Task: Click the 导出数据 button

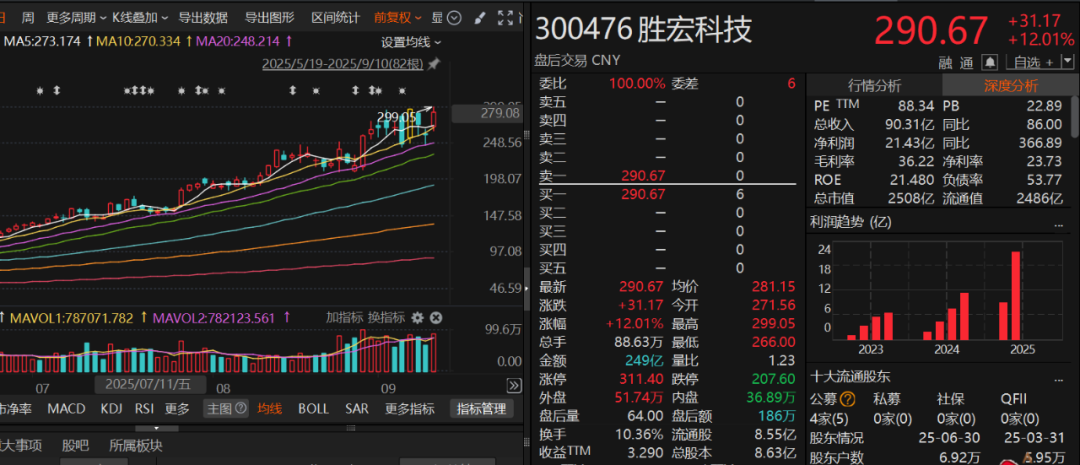Action: pyautogui.click(x=203, y=18)
